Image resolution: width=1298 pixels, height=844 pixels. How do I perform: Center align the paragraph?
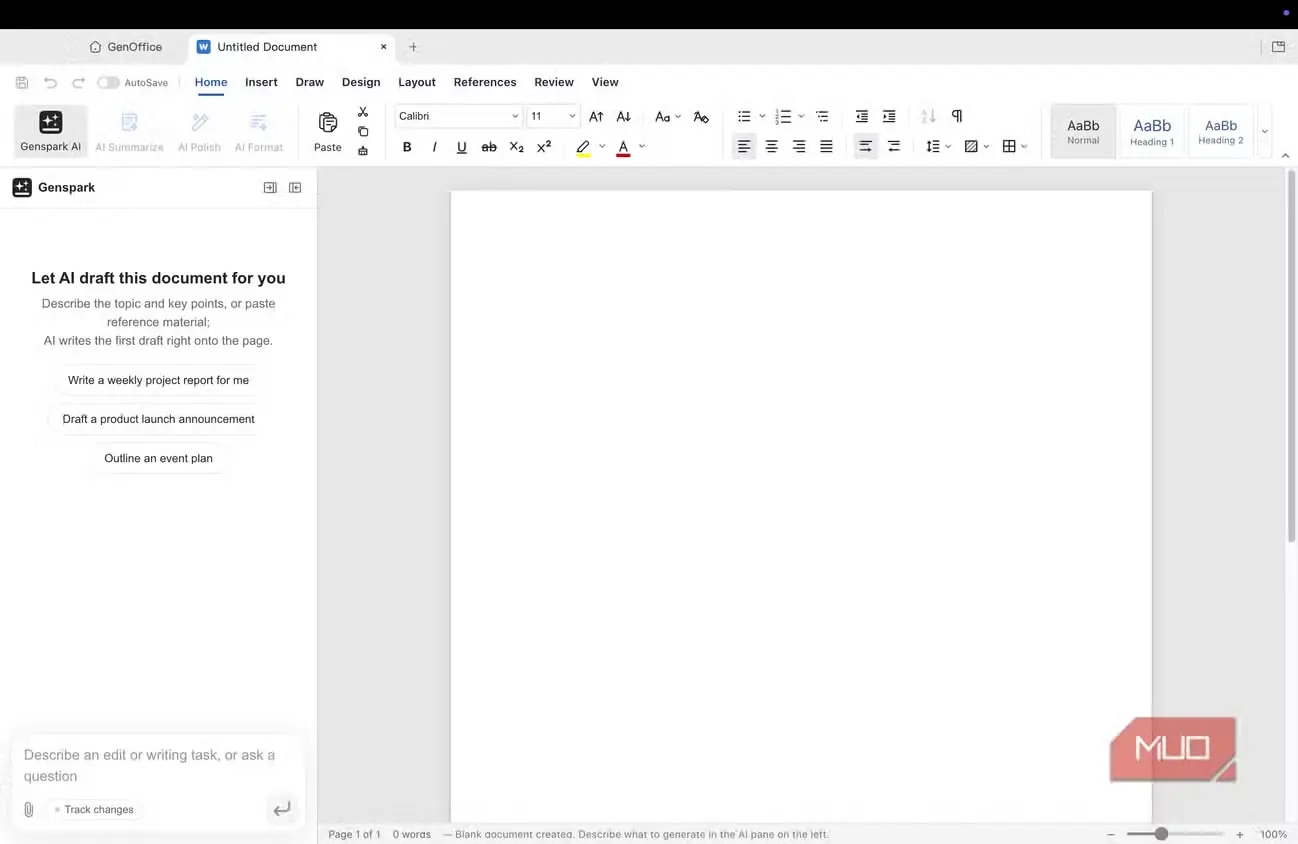pos(771,147)
